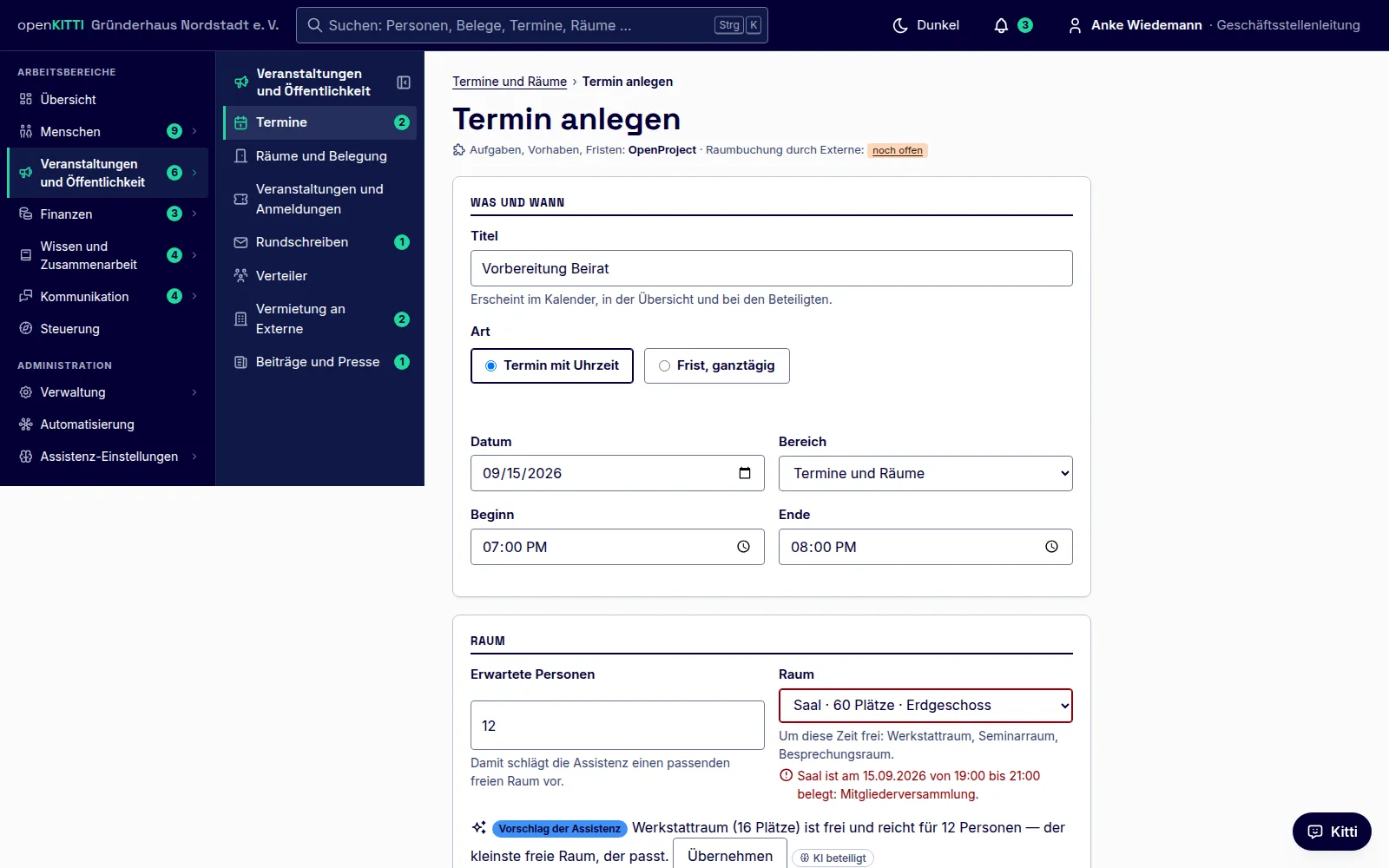Expand the Verwaltung section chevron
This screenshot has width=1389, height=868.
pos(194,391)
